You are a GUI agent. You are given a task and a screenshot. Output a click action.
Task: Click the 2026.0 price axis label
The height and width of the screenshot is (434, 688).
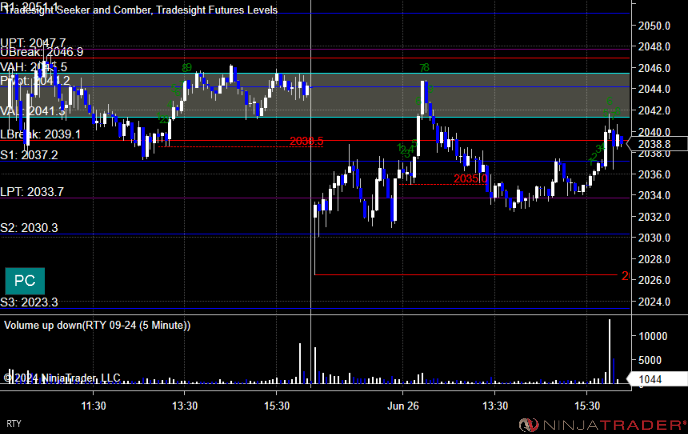pyautogui.click(x=654, y=280)
